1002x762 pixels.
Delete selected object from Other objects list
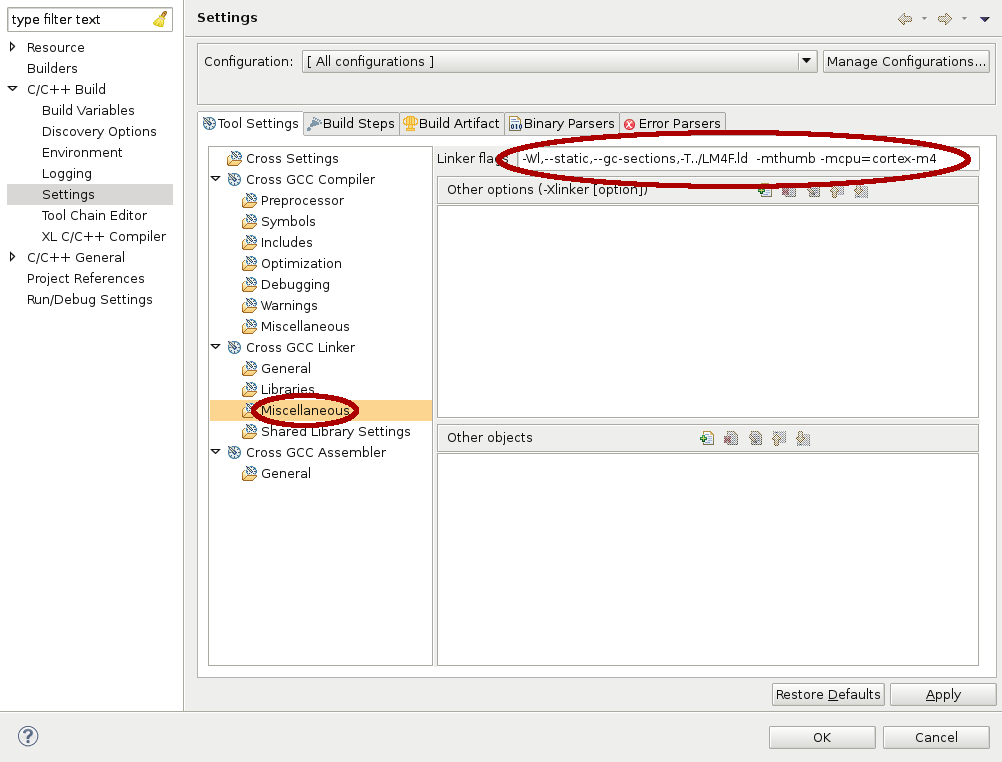(730, 437)
